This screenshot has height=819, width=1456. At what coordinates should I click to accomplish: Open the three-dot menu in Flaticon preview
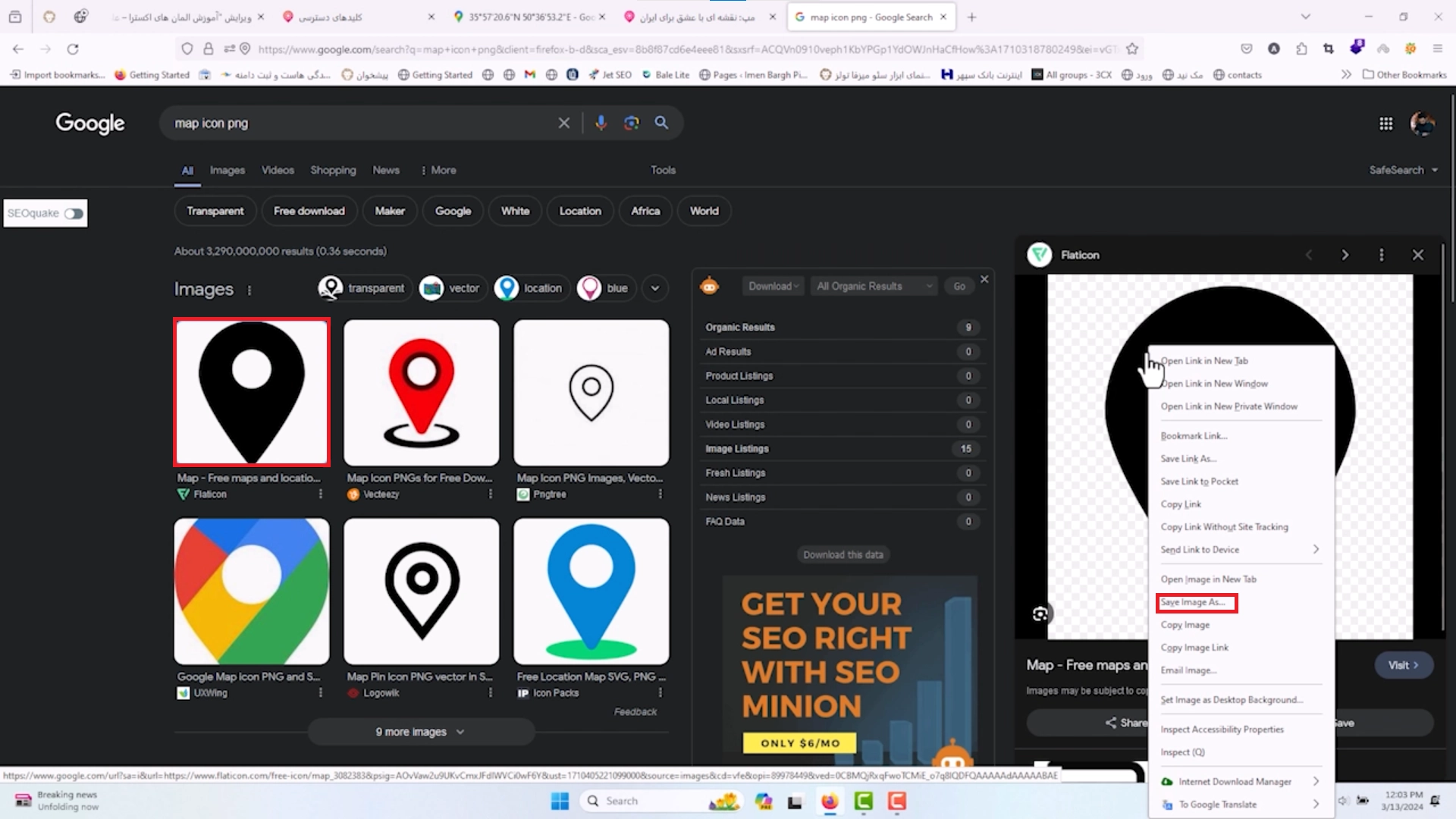coord(1381,255)
